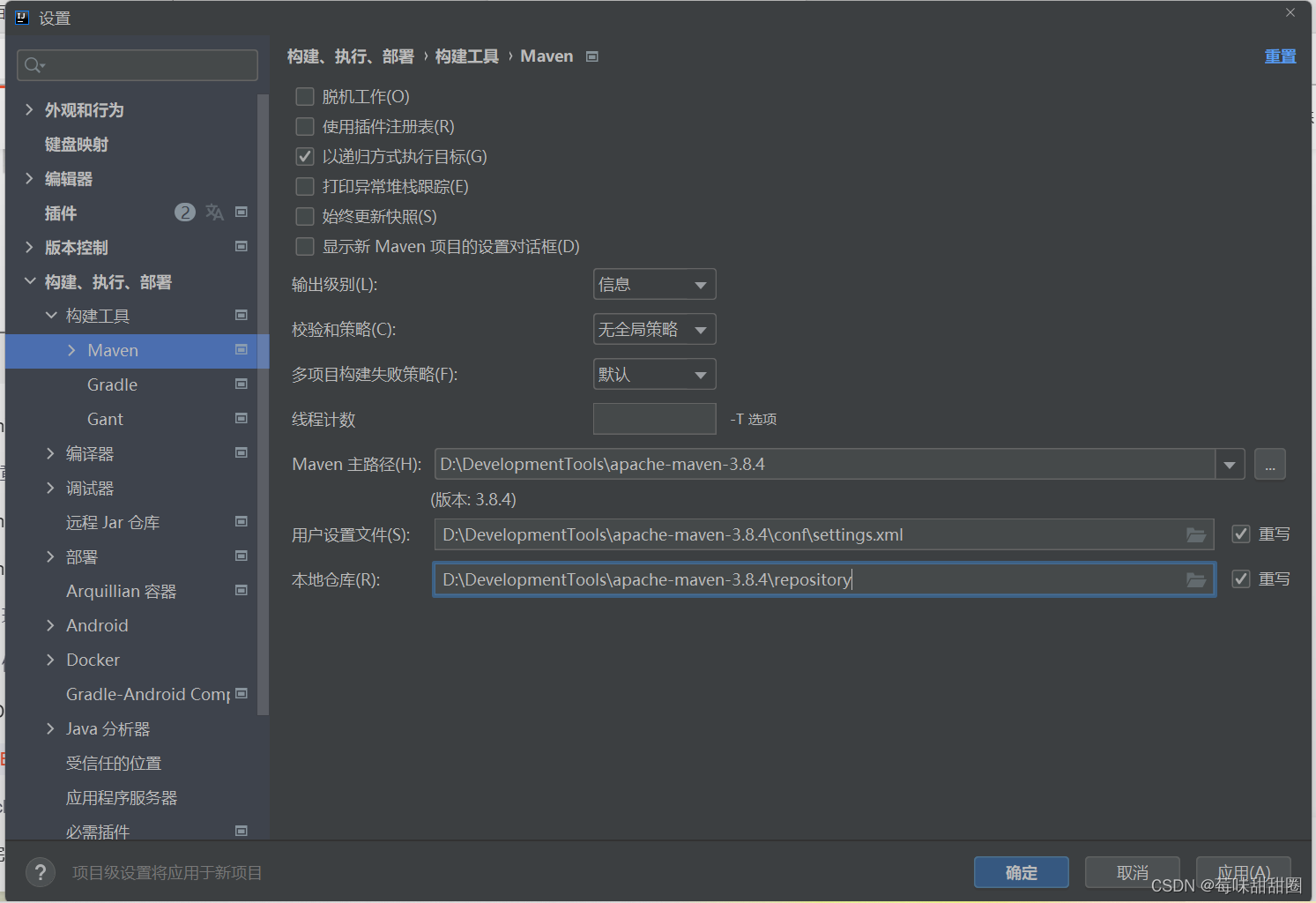This screenshot has width=1316, height=903.
Task: Open the 多项目构建失败策略 dropdown
Action: point(654,374)
